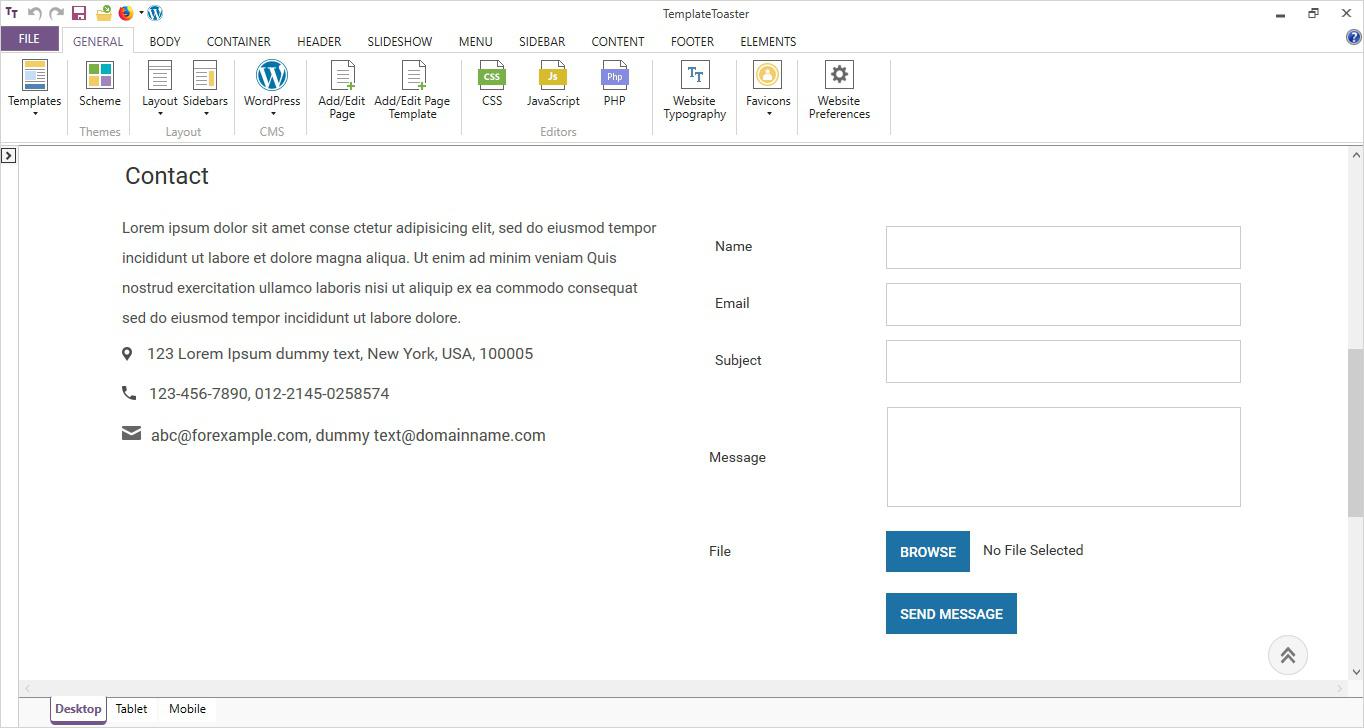Image resolution: width=1364 pixels, height=728 pixels.
Task: Expand the Layout dropdown
Action: 160,113
